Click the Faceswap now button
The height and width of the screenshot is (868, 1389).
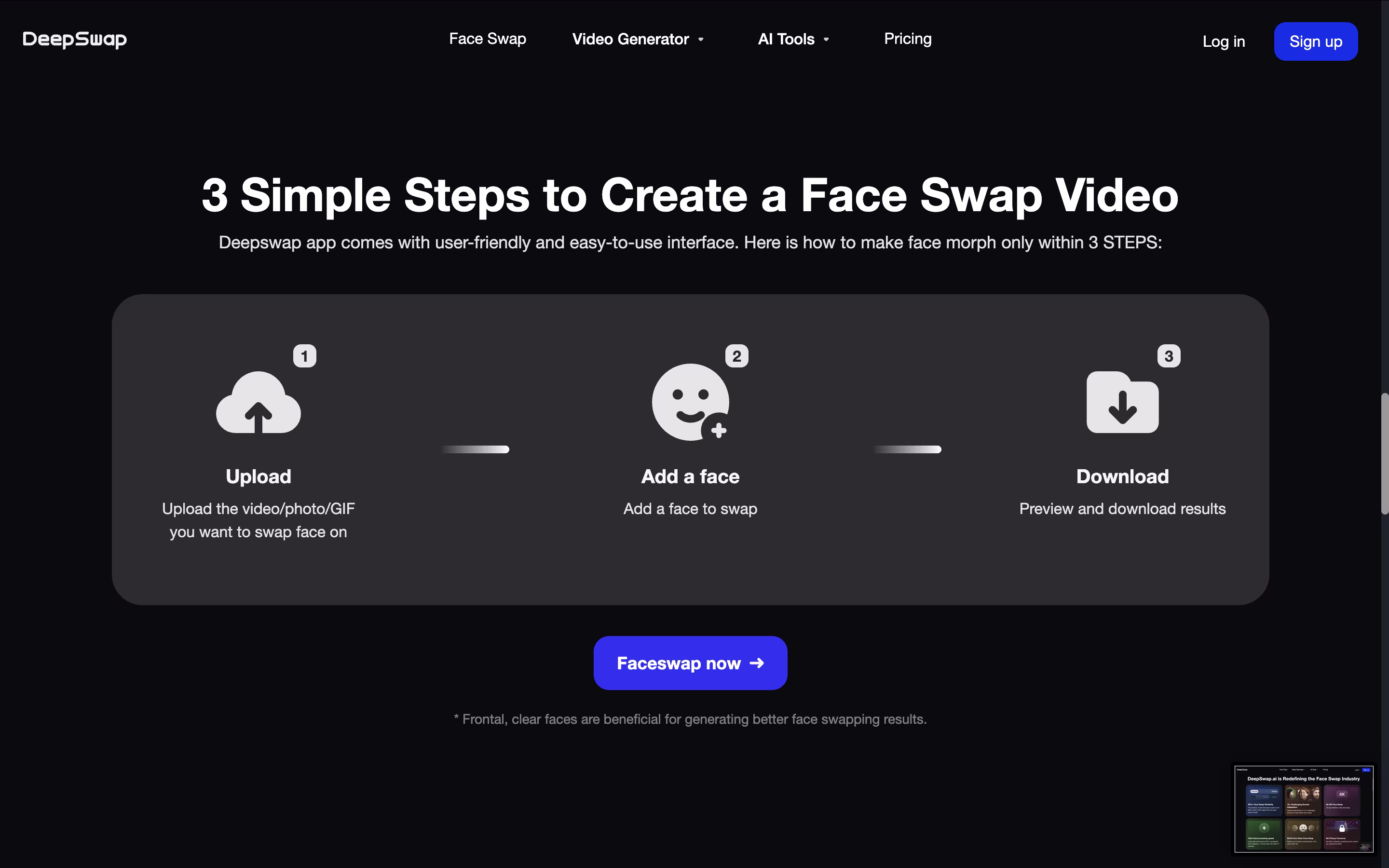[691, 663]
